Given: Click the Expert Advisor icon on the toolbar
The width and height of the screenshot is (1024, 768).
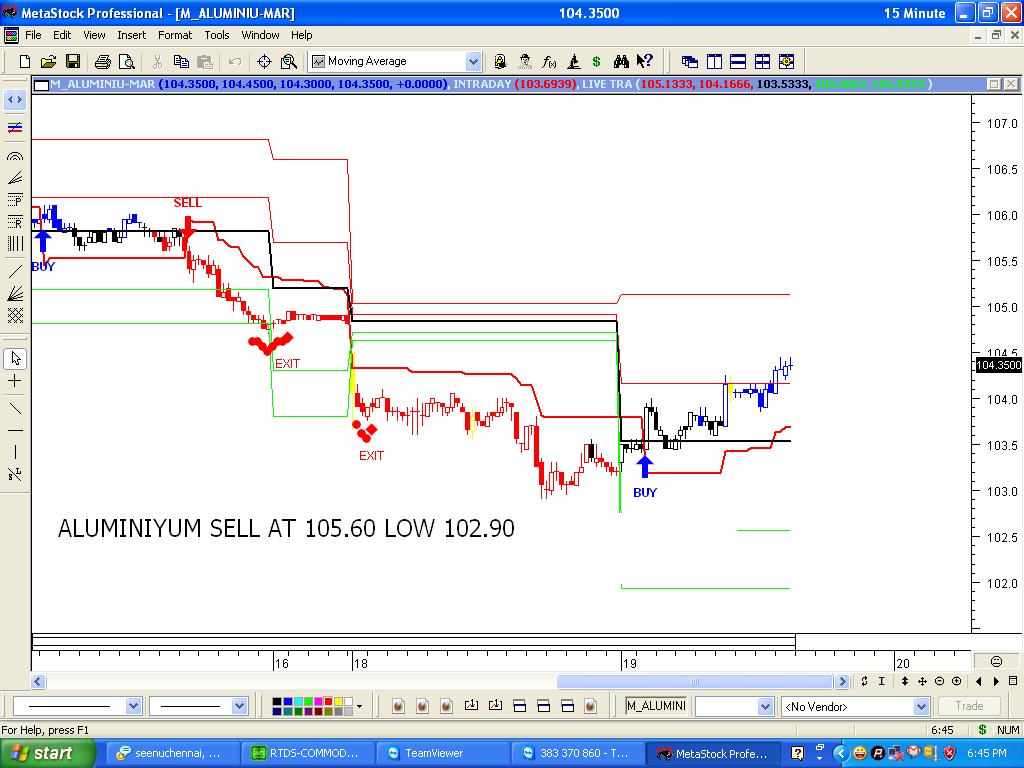Looking at the screenshot, I should point(523,61).
